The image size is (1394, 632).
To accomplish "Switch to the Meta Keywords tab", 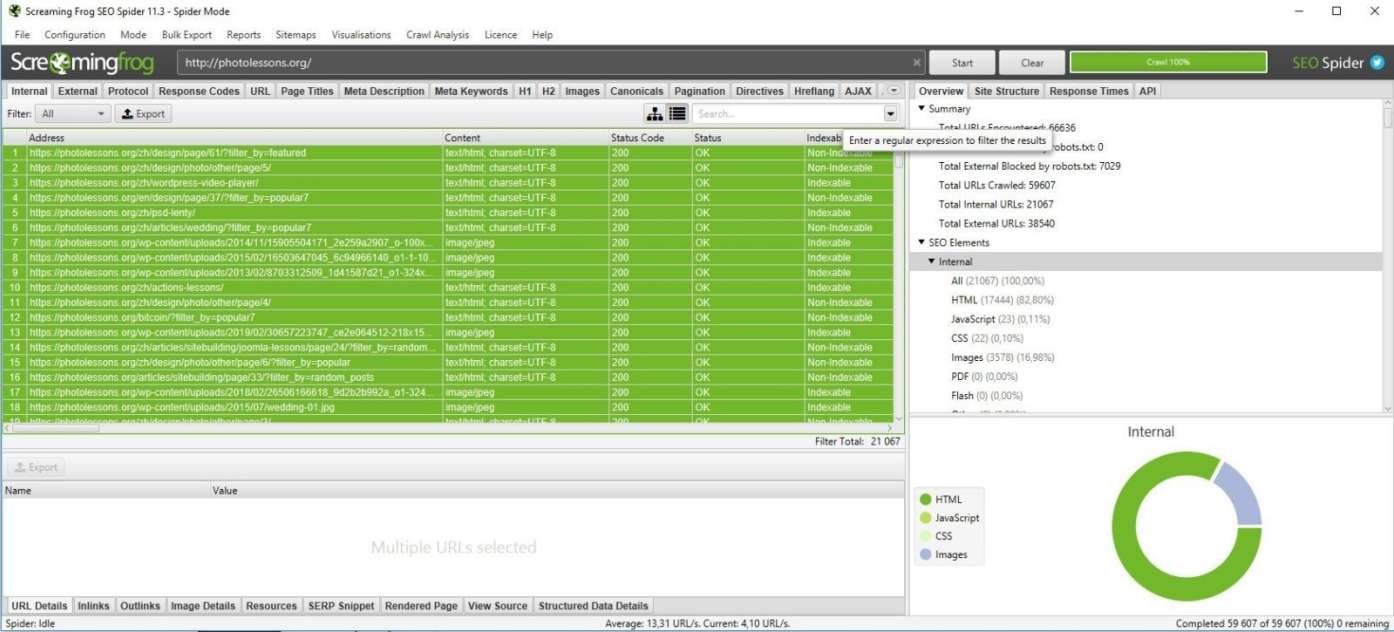I will point(471,91).
